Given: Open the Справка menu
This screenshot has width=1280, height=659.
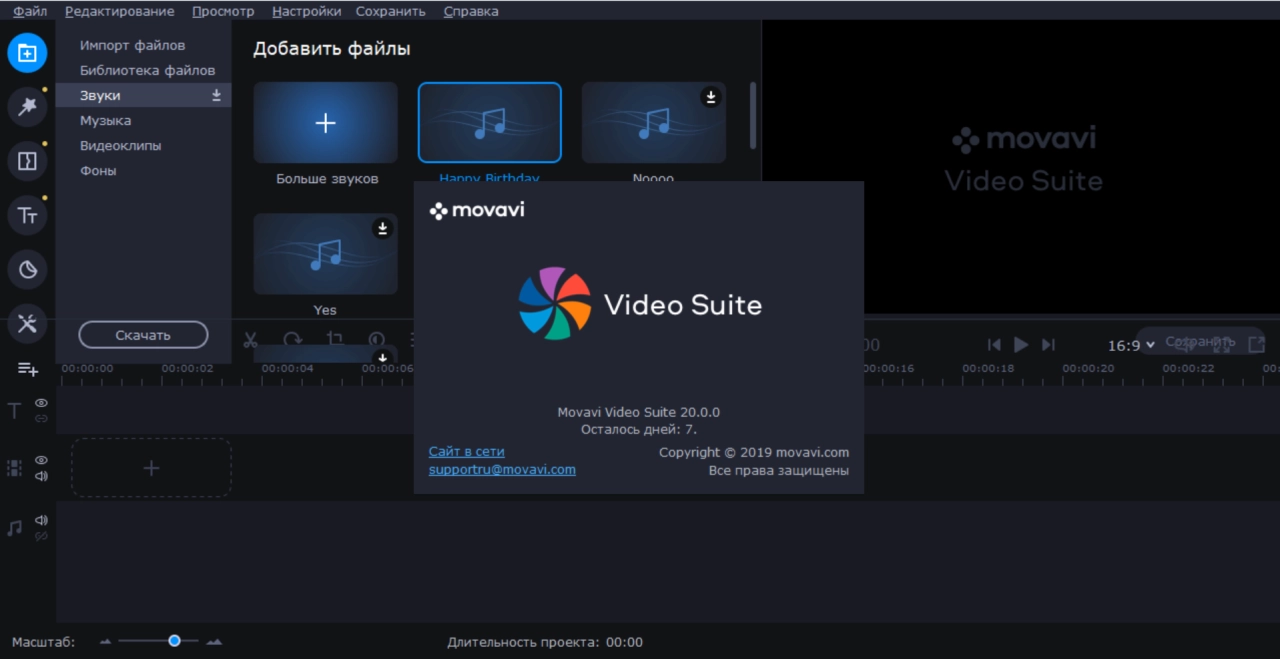Looking at the screenshot, I should 469,11.
